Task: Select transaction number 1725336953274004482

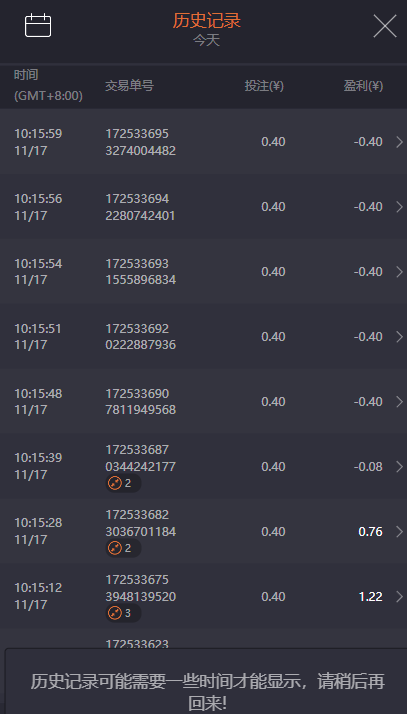Action: click(140, 142)
